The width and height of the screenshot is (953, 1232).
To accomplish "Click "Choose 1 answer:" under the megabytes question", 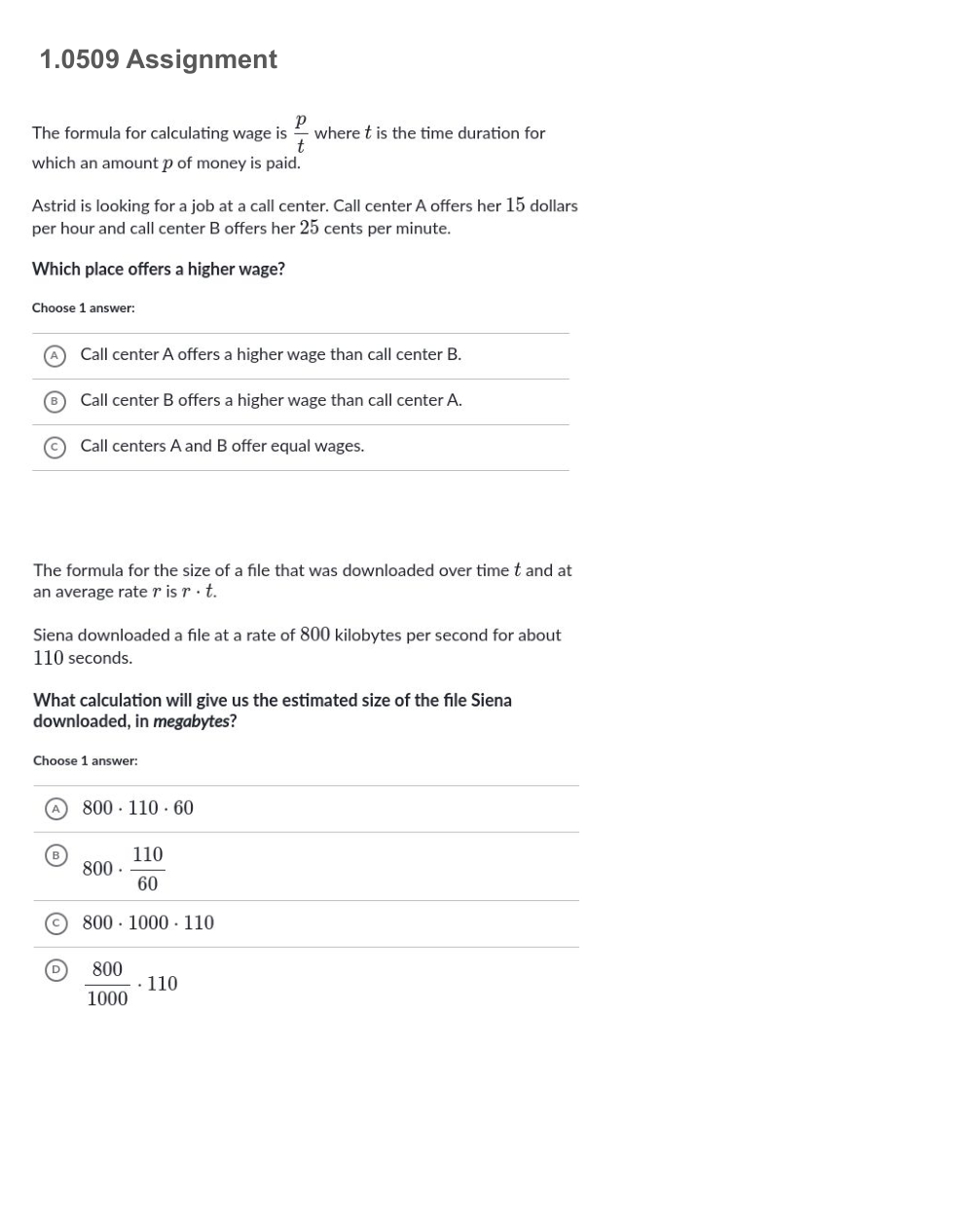I will pos(86,761).
